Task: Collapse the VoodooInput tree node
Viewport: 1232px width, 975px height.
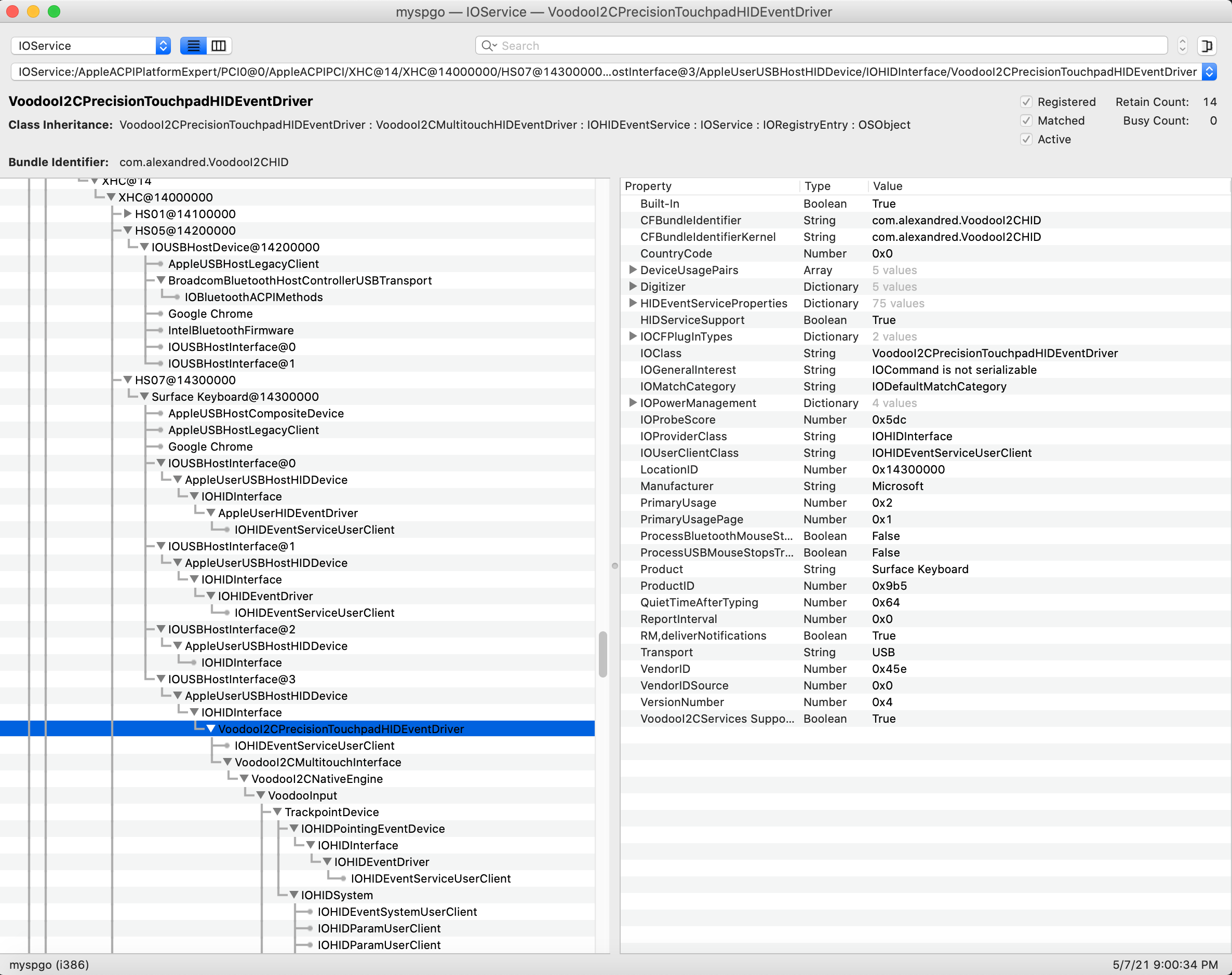Action: tap(260, 796)
